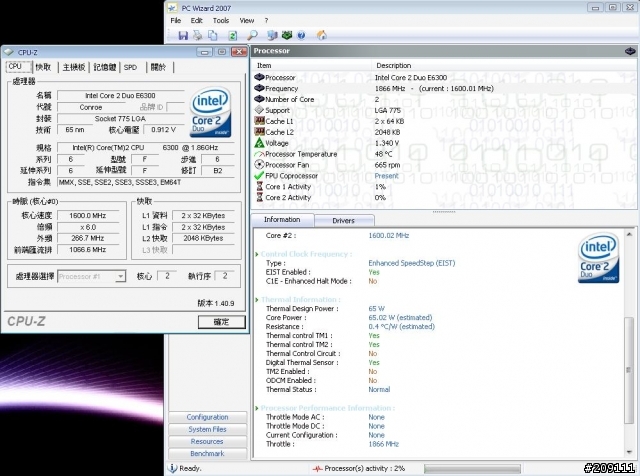
Task: Select the Drivers tab
Action: [x=343, y=220]
